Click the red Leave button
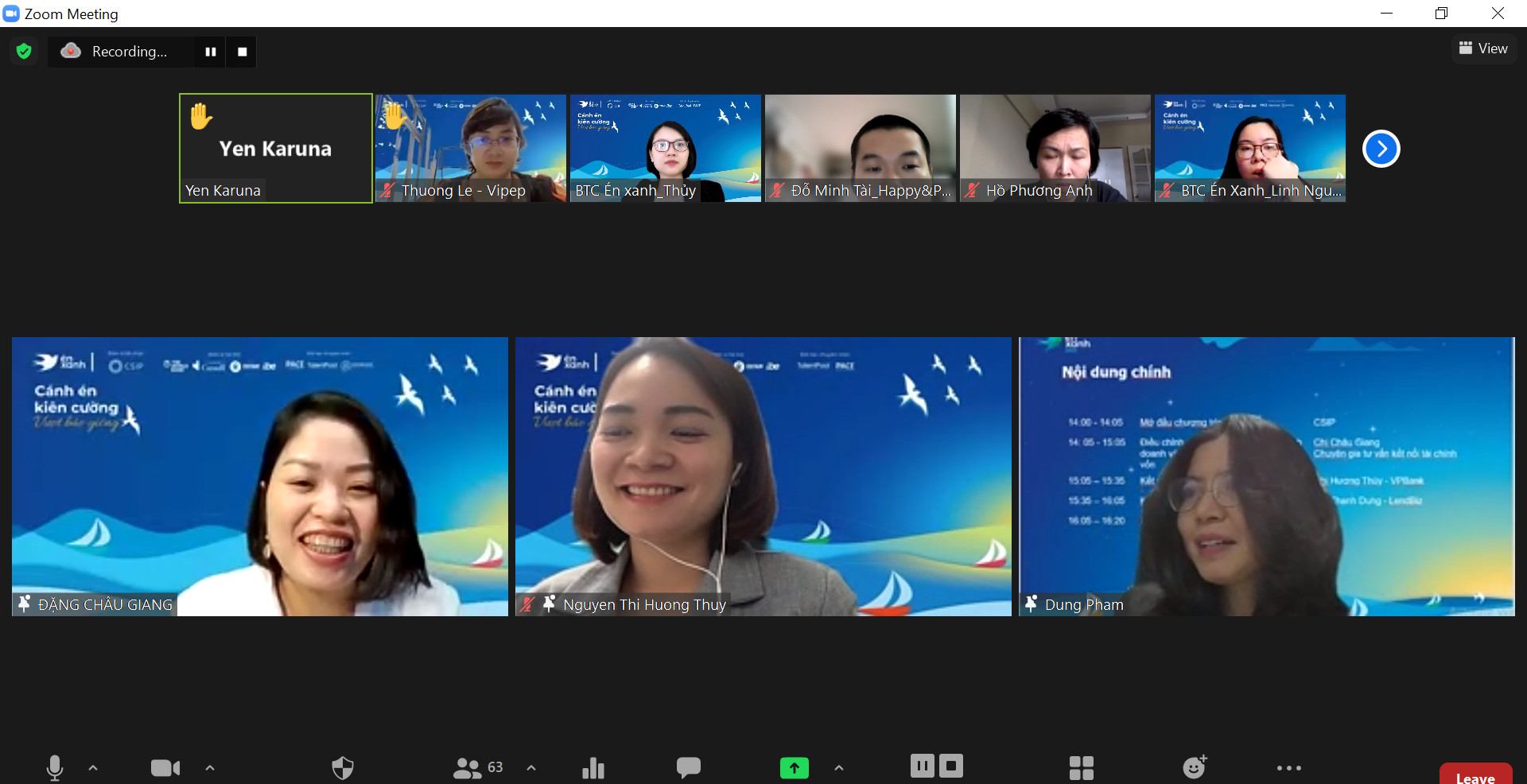Screen dimensions: 1527x784 [1475, 774]
